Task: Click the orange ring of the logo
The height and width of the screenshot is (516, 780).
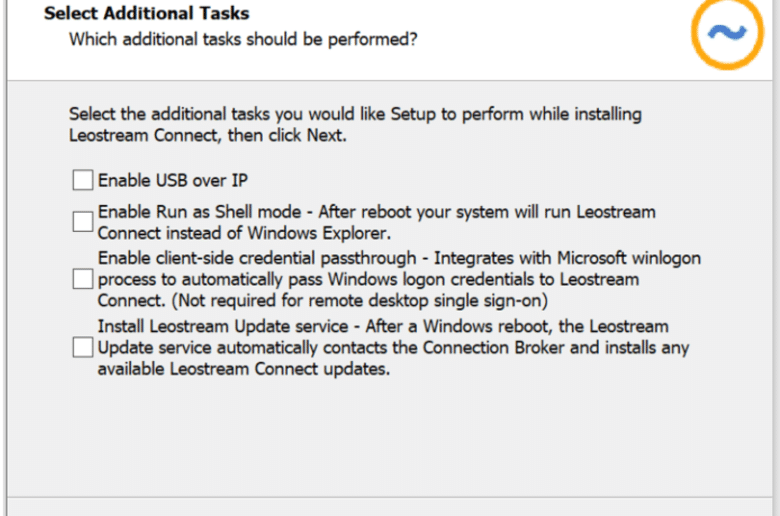Action: click(696, 32)
